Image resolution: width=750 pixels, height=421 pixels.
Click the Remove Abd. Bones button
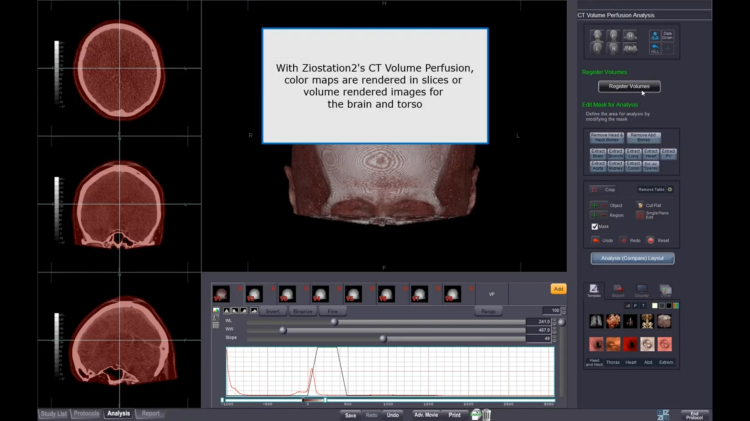(643, 137)
